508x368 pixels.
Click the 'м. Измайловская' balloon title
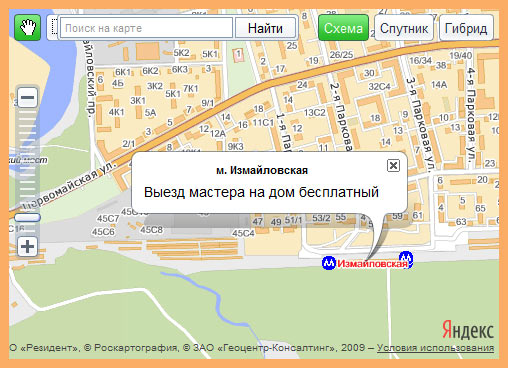[262, 170]
